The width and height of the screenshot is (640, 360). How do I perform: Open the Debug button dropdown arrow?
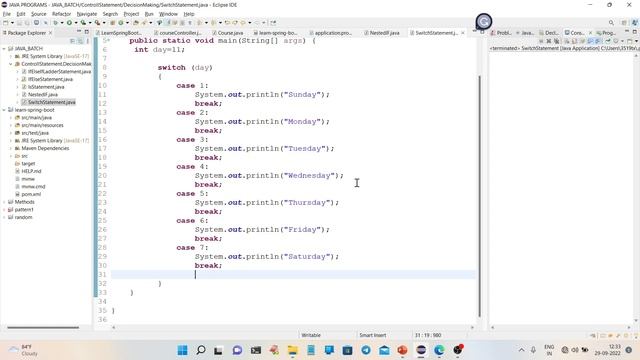pos(61,23)
